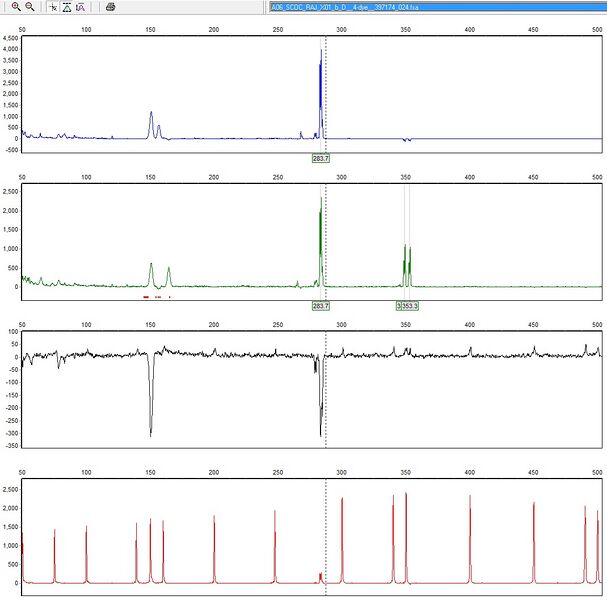Click the green peak at 150 bases
The width and height of the screenshot is (607, 600).
pos(151,270)
